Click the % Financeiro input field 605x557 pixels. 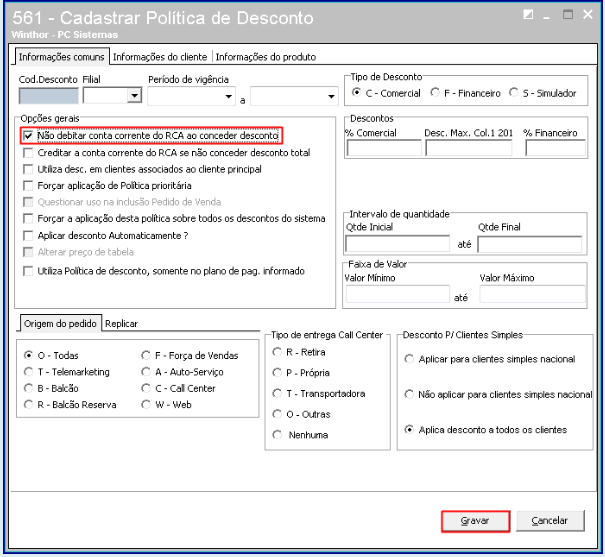(x=556, y=148)
